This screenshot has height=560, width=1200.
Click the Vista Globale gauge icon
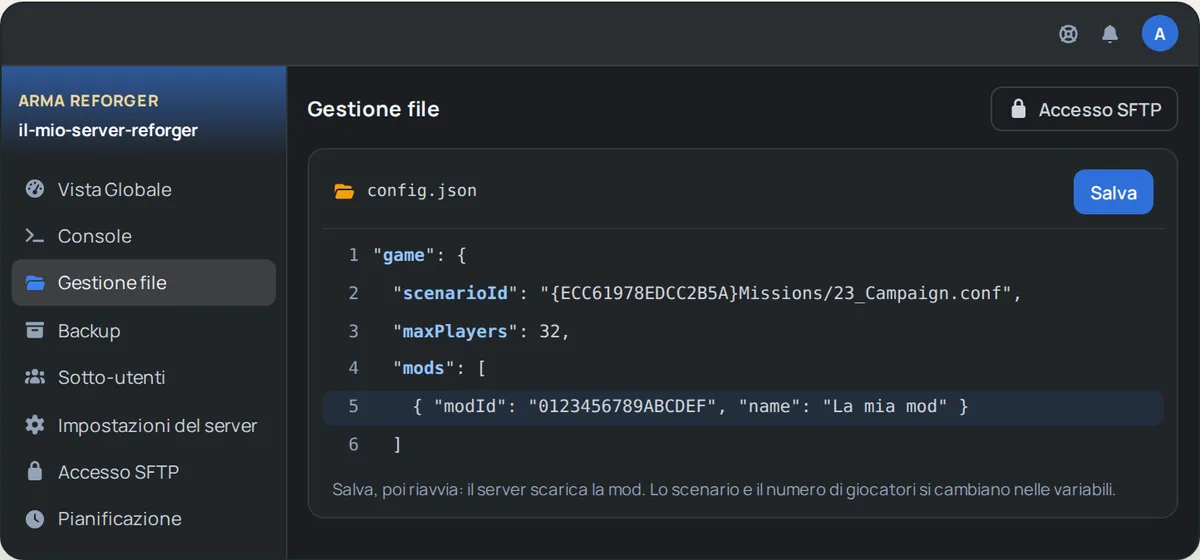(x=35, y=189)
